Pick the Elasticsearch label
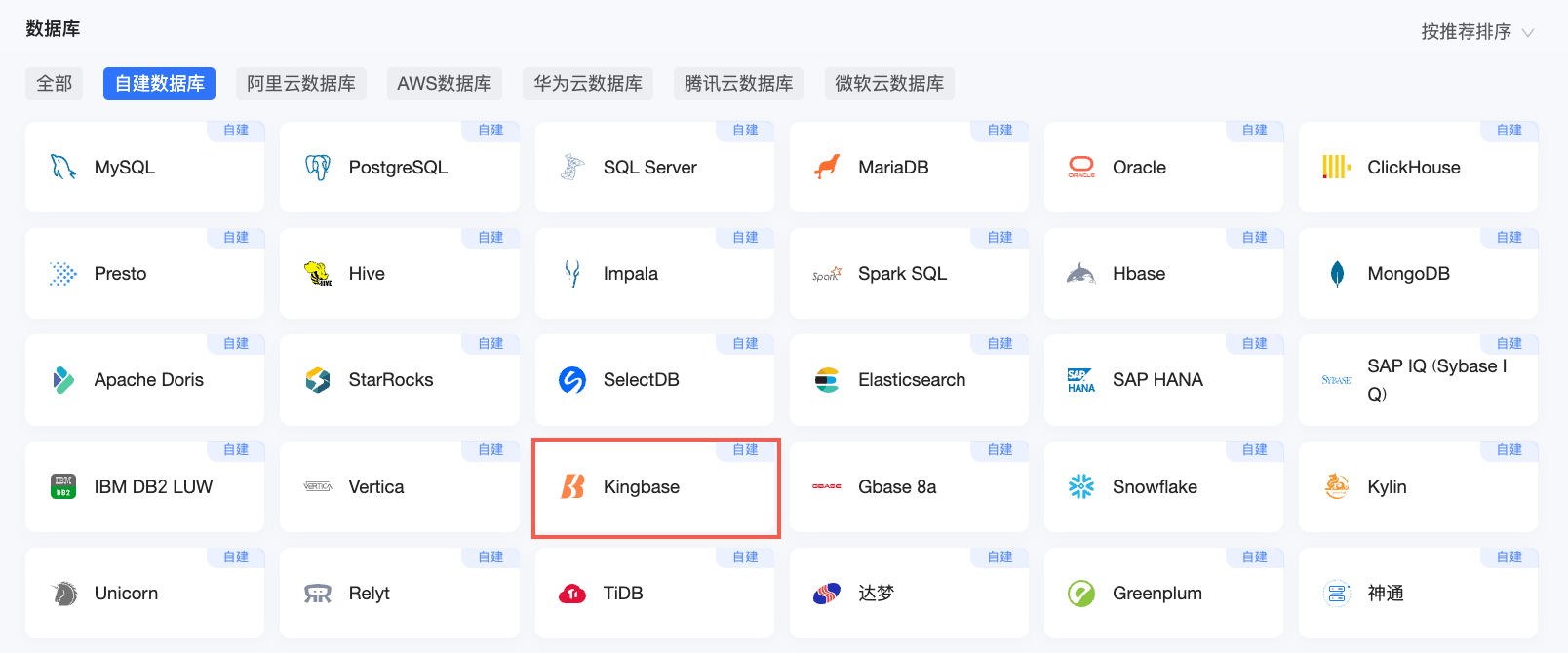The height and width of the screenshot is (653, 1568). coord(912,380)
